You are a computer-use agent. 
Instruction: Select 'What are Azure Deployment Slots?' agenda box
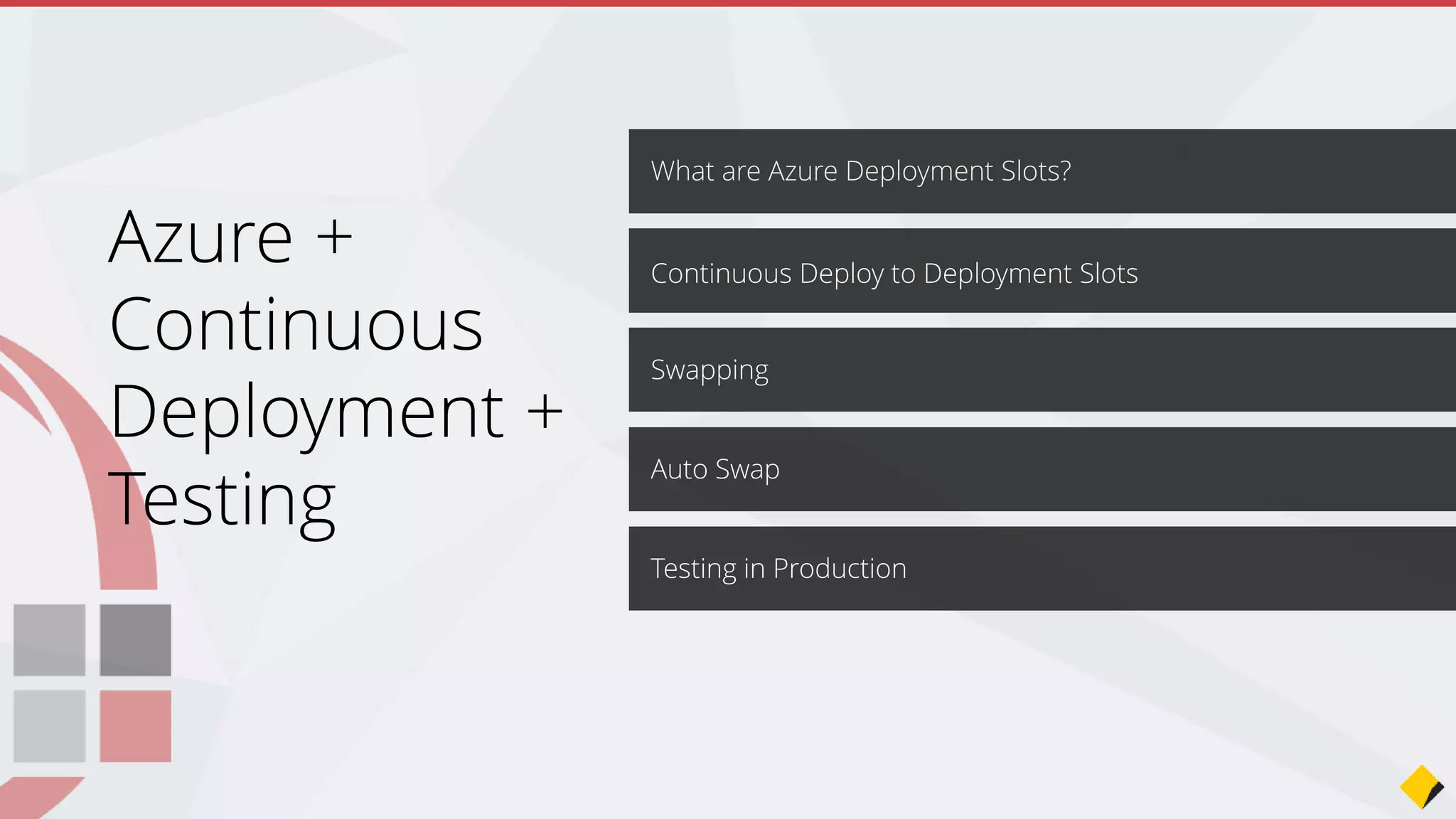(x=1042, y=171)
